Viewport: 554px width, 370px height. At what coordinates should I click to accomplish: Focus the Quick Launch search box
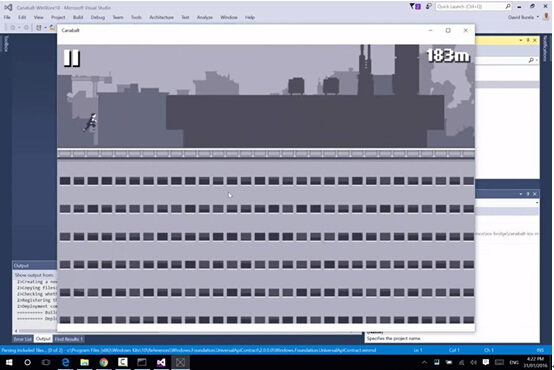pos(473,6)
